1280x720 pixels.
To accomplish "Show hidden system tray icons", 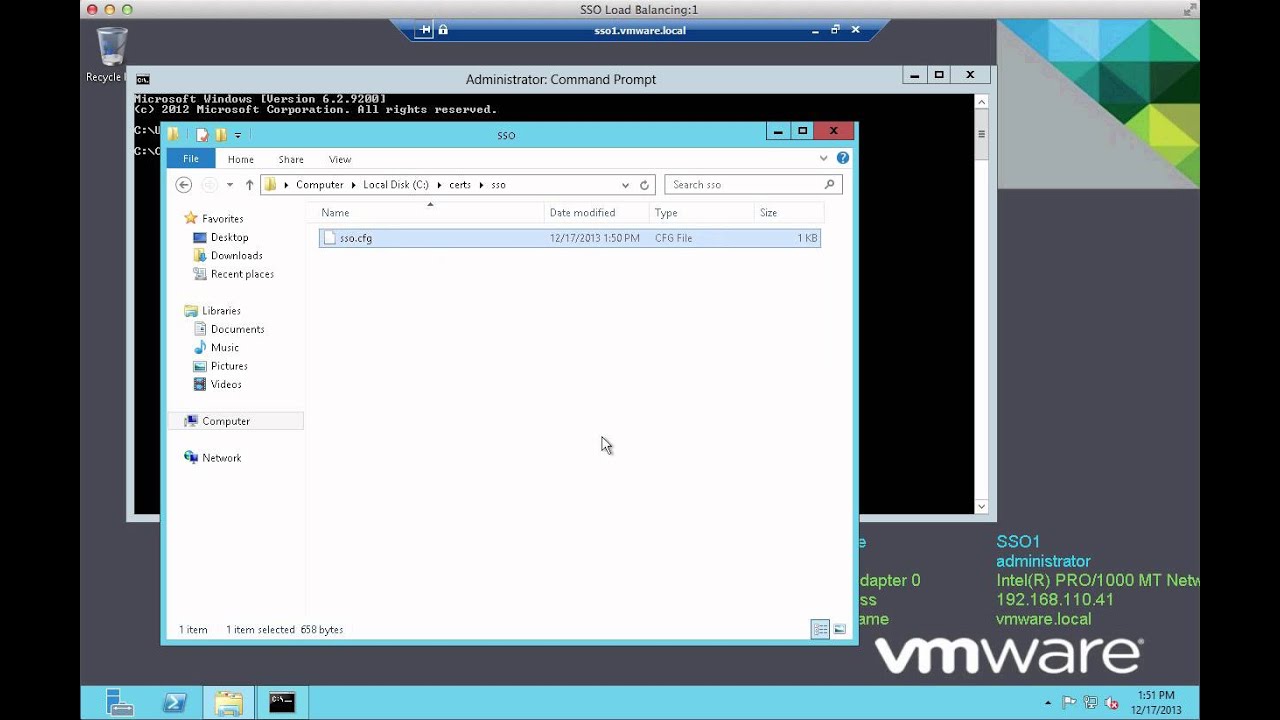I will [x=1048, y=703].
